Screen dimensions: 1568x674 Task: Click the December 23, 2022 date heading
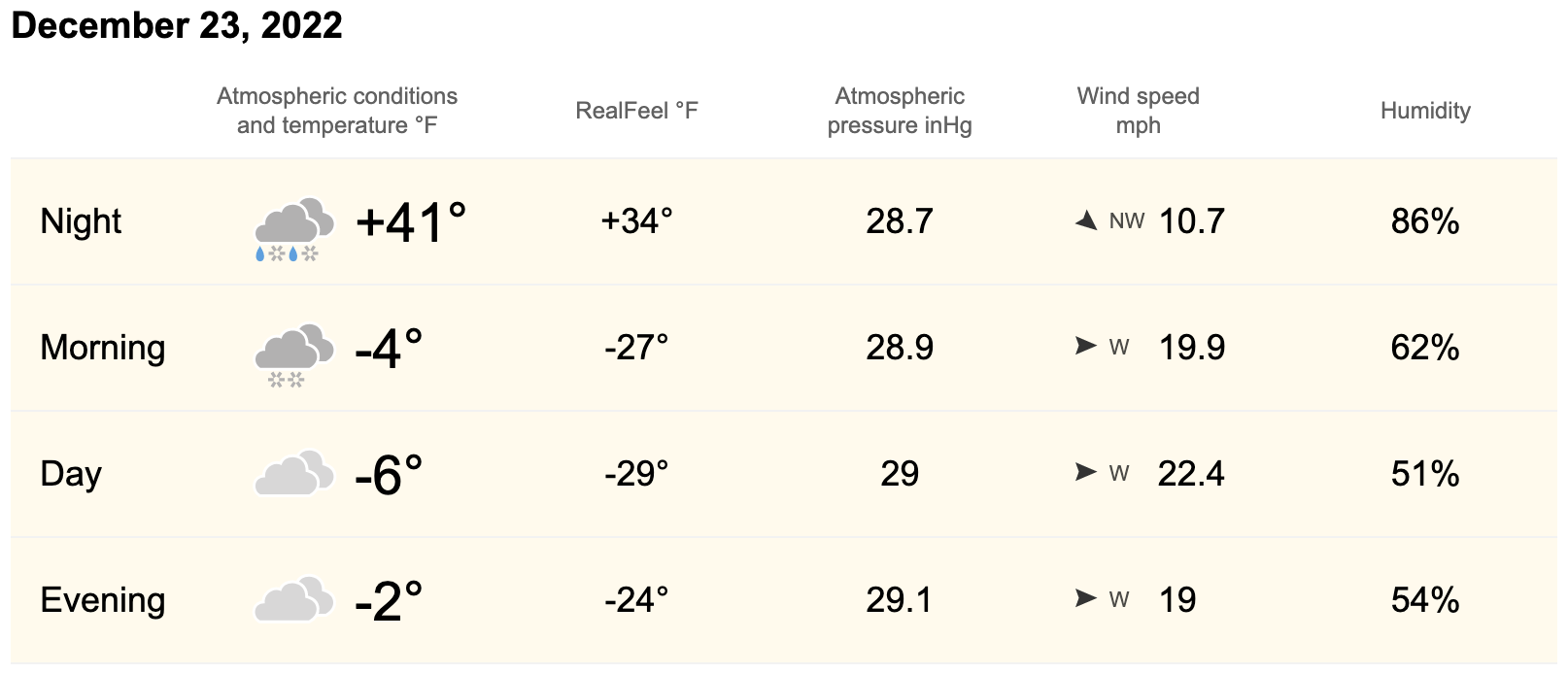177,25
